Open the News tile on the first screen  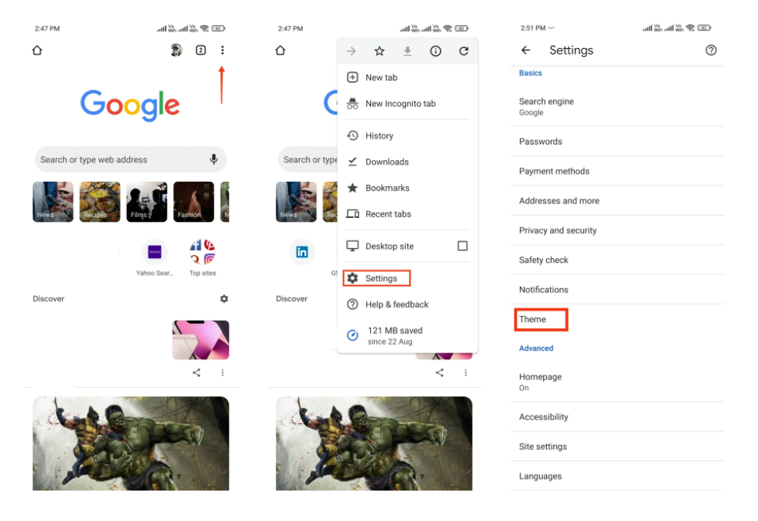(x=53, y=202)
